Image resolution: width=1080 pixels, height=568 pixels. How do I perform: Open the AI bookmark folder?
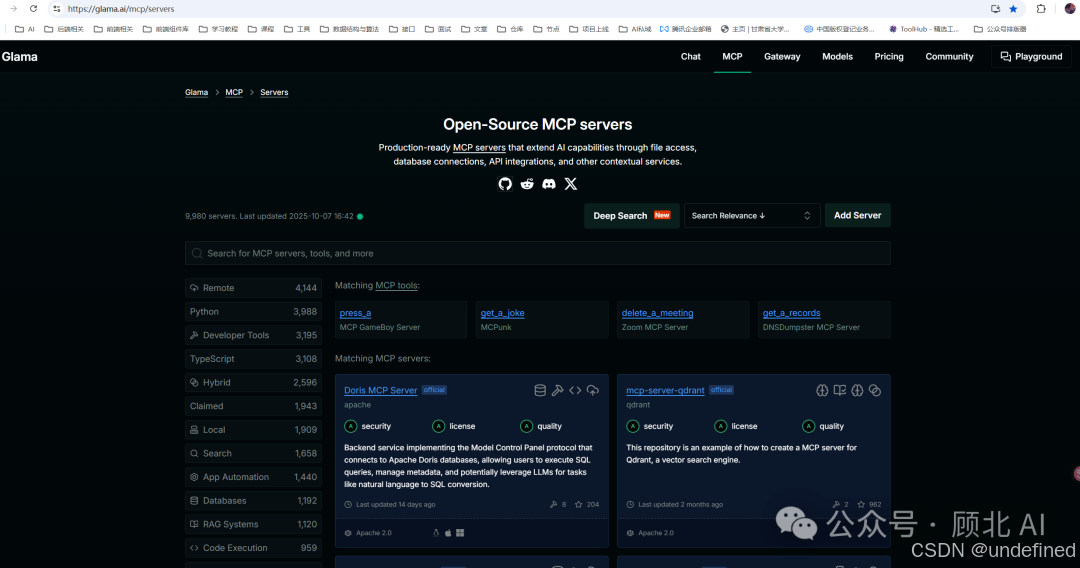pos(25,29)
